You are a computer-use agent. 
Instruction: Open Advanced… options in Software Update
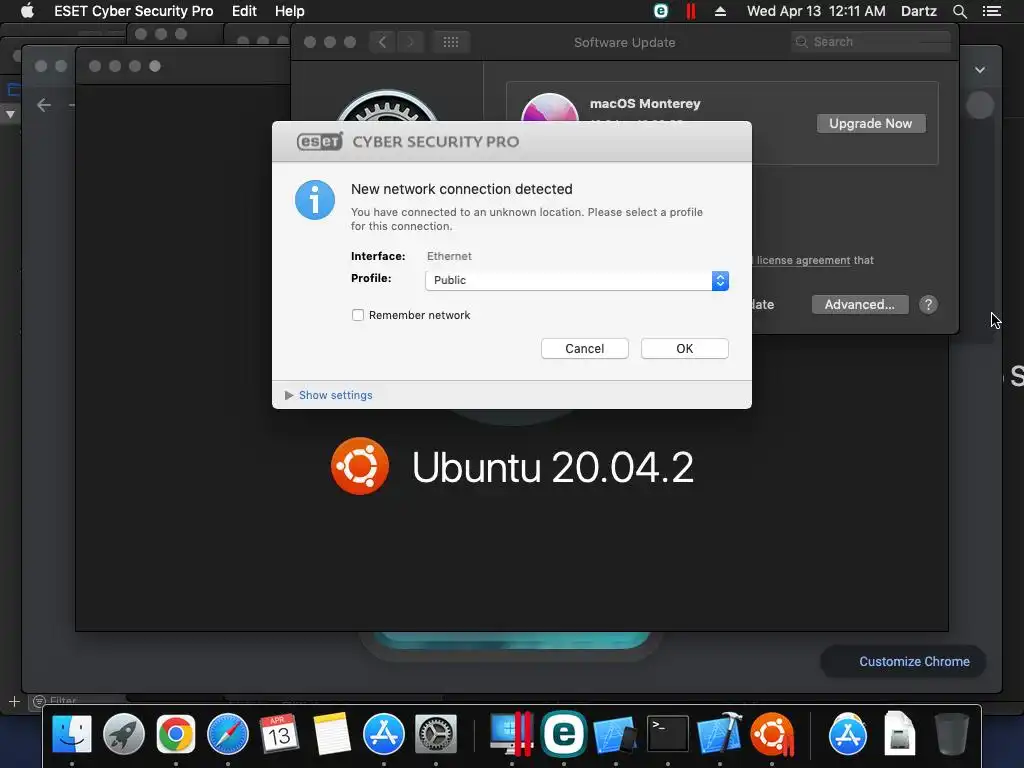tap(859, 304)
